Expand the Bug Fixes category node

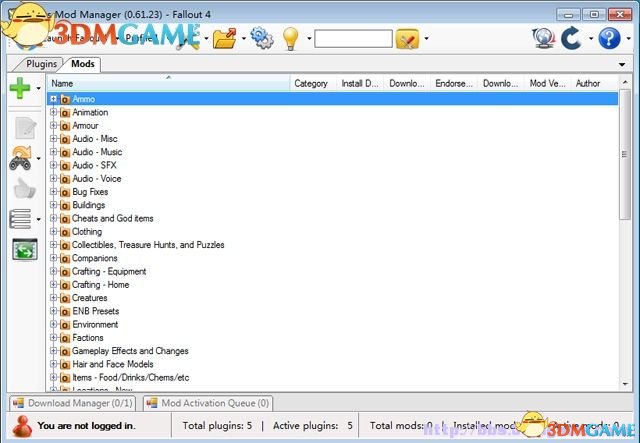pos(53,191)
